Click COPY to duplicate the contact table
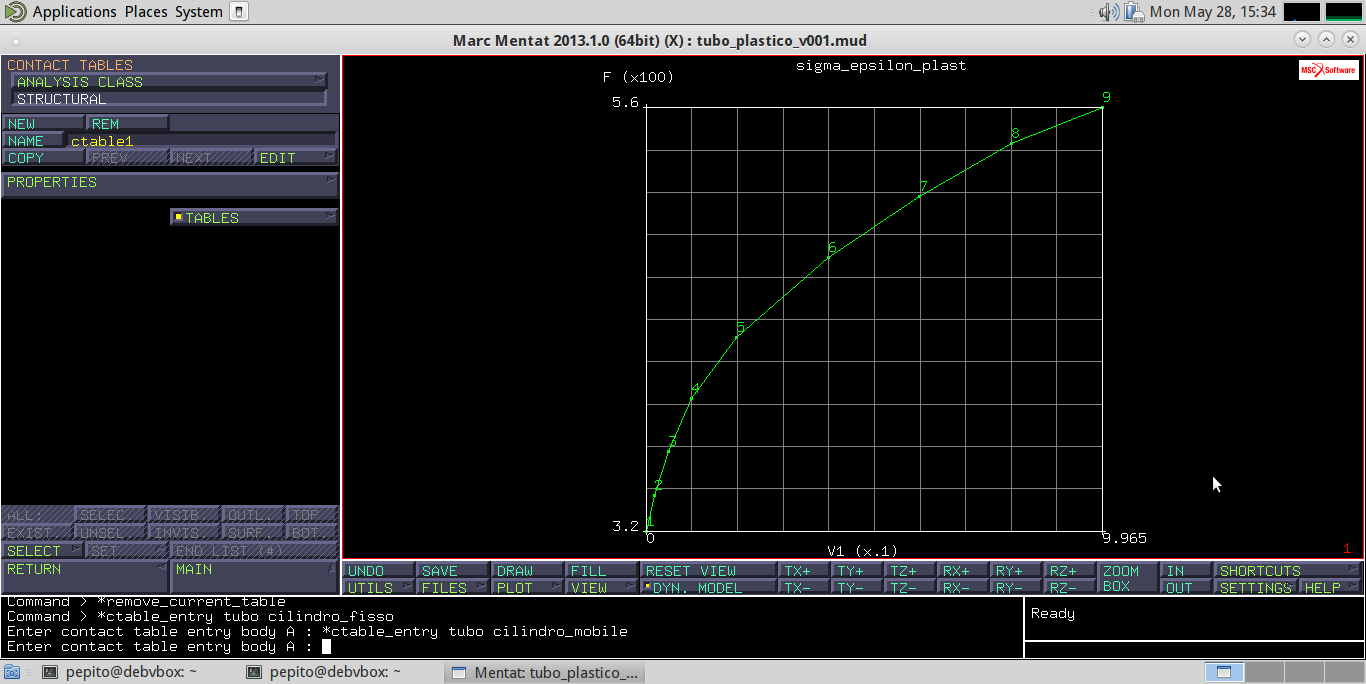 click(43, 158)
